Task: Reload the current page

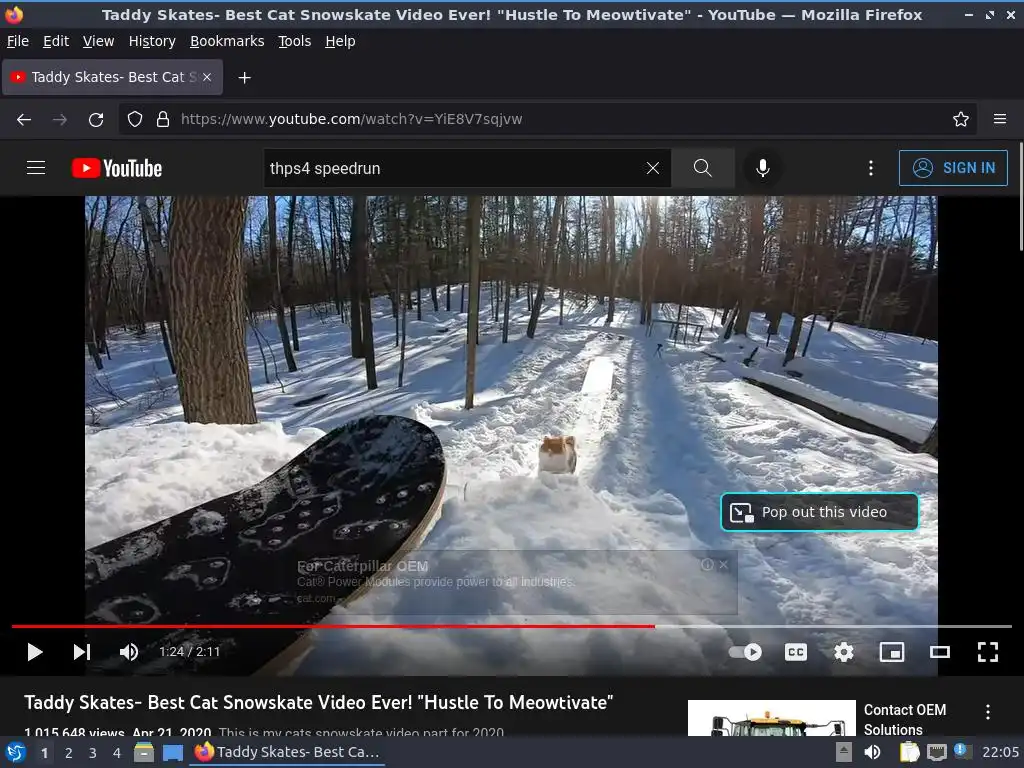Action: 96,119
